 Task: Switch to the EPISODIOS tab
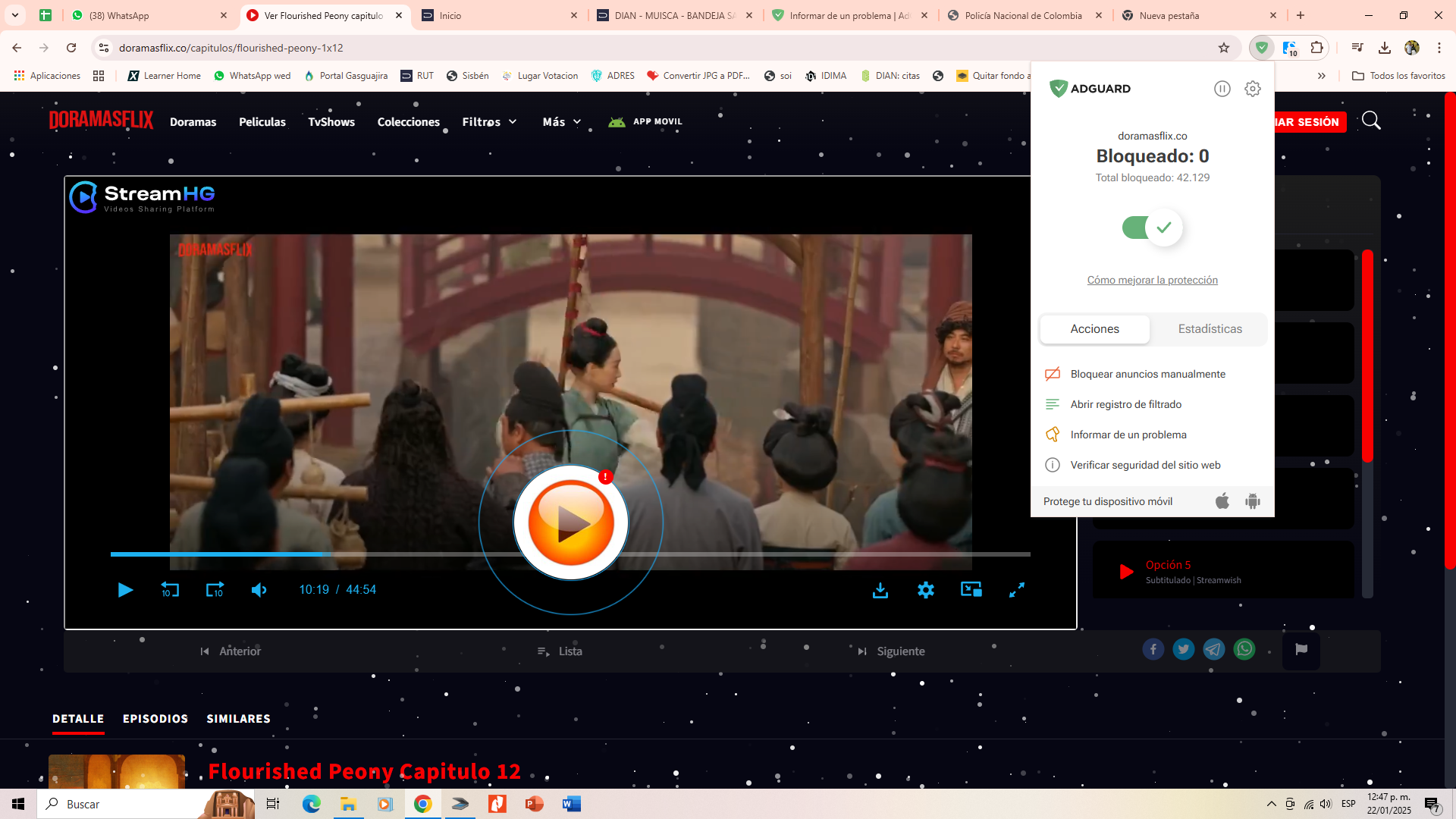click(155, 718)
